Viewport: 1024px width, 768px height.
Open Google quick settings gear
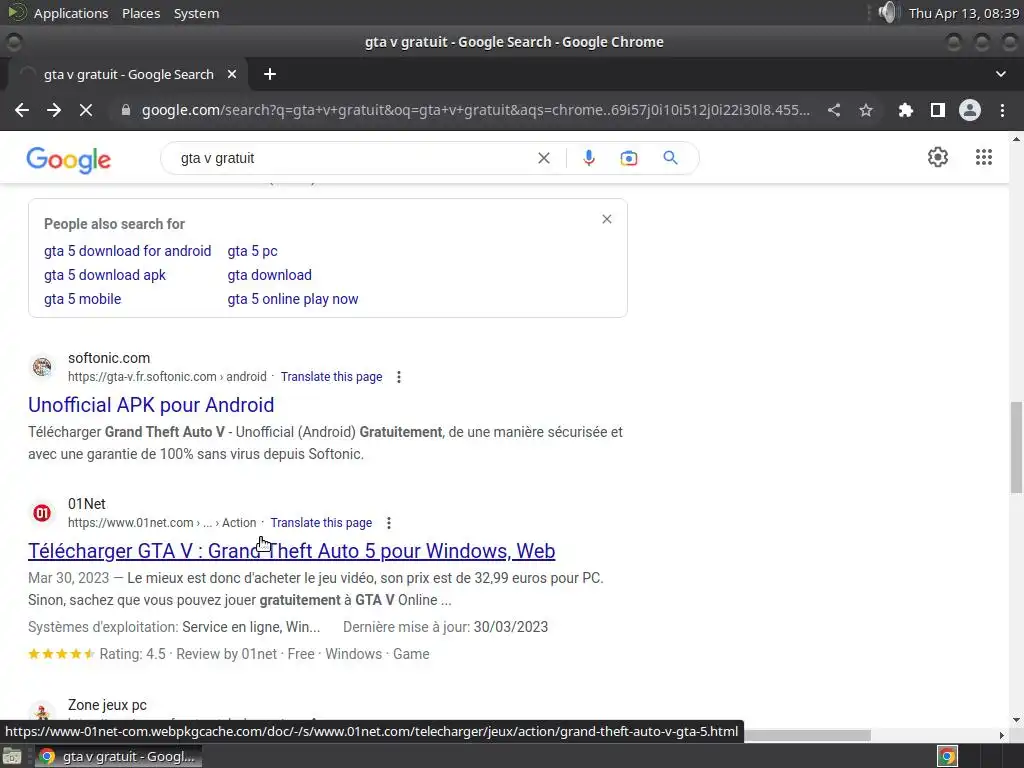(938, 157)
